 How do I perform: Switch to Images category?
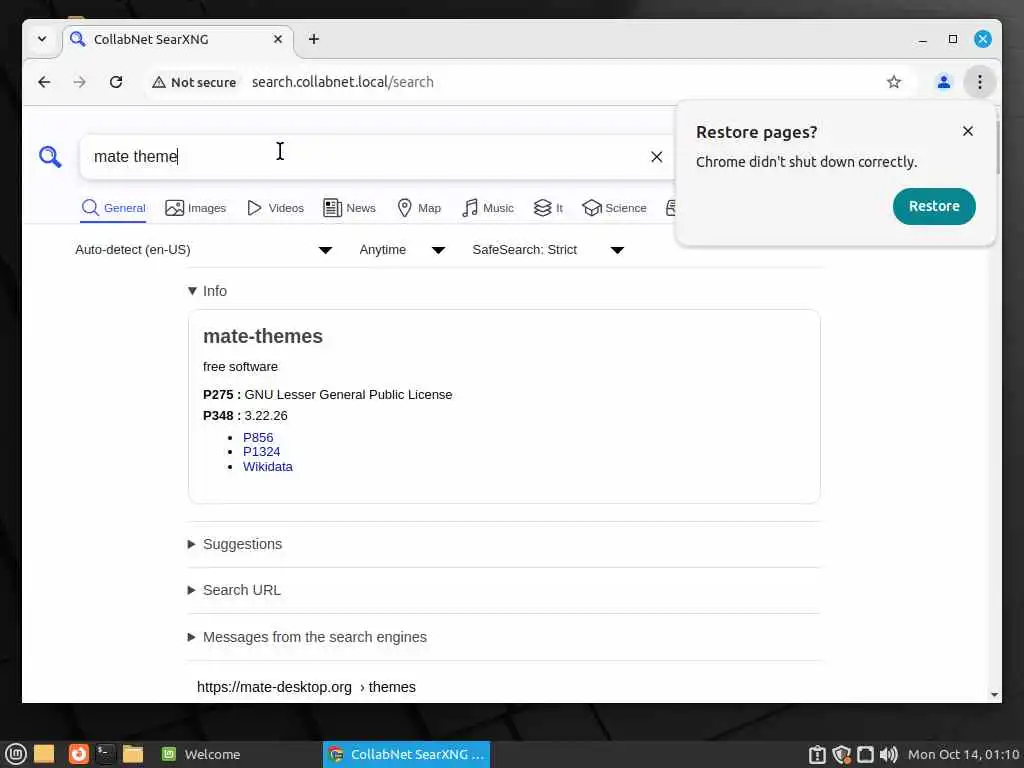coord(195,208)
